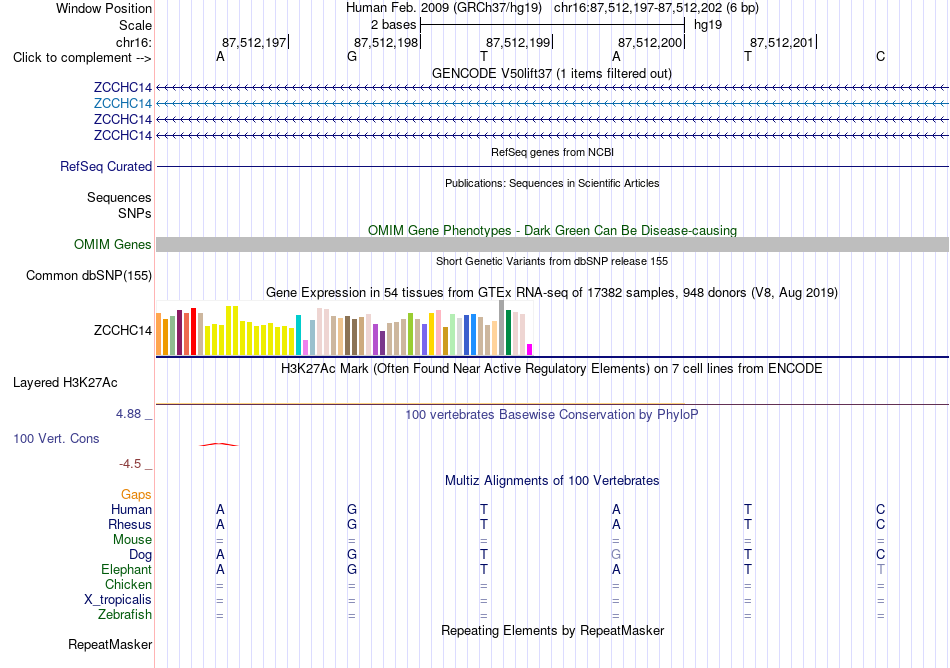This screenshot has height=668, width=950.
Task: Click the Rhesus row's G base
Action: coord(352,524)
